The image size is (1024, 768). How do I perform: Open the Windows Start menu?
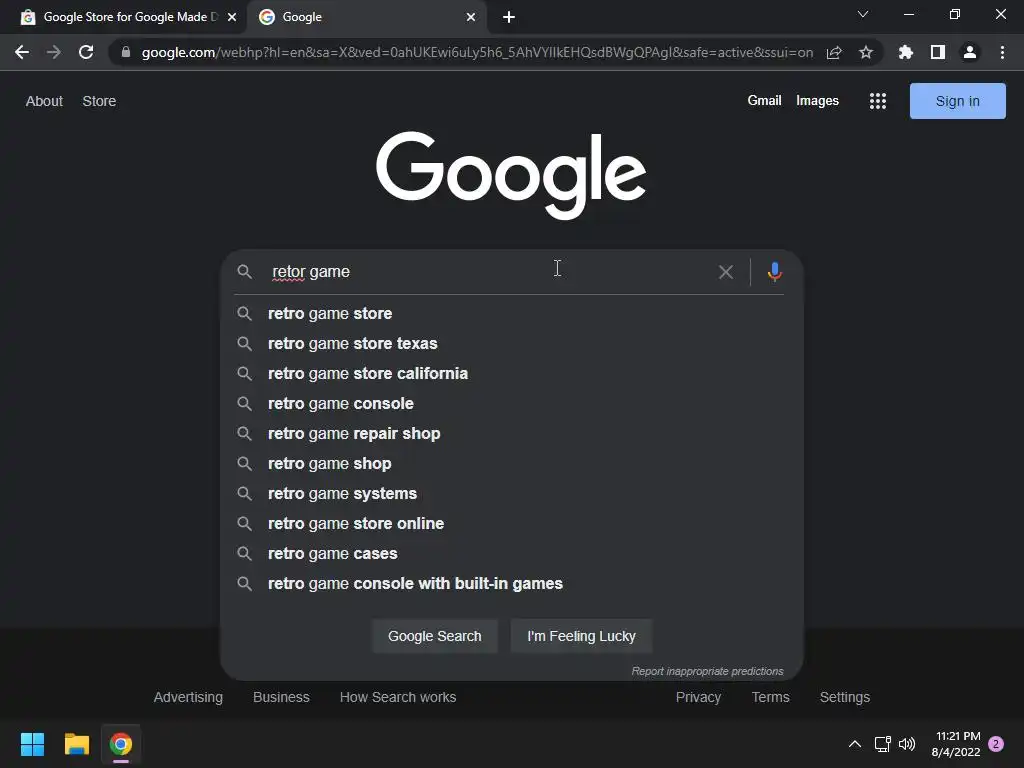coord(33,744)
